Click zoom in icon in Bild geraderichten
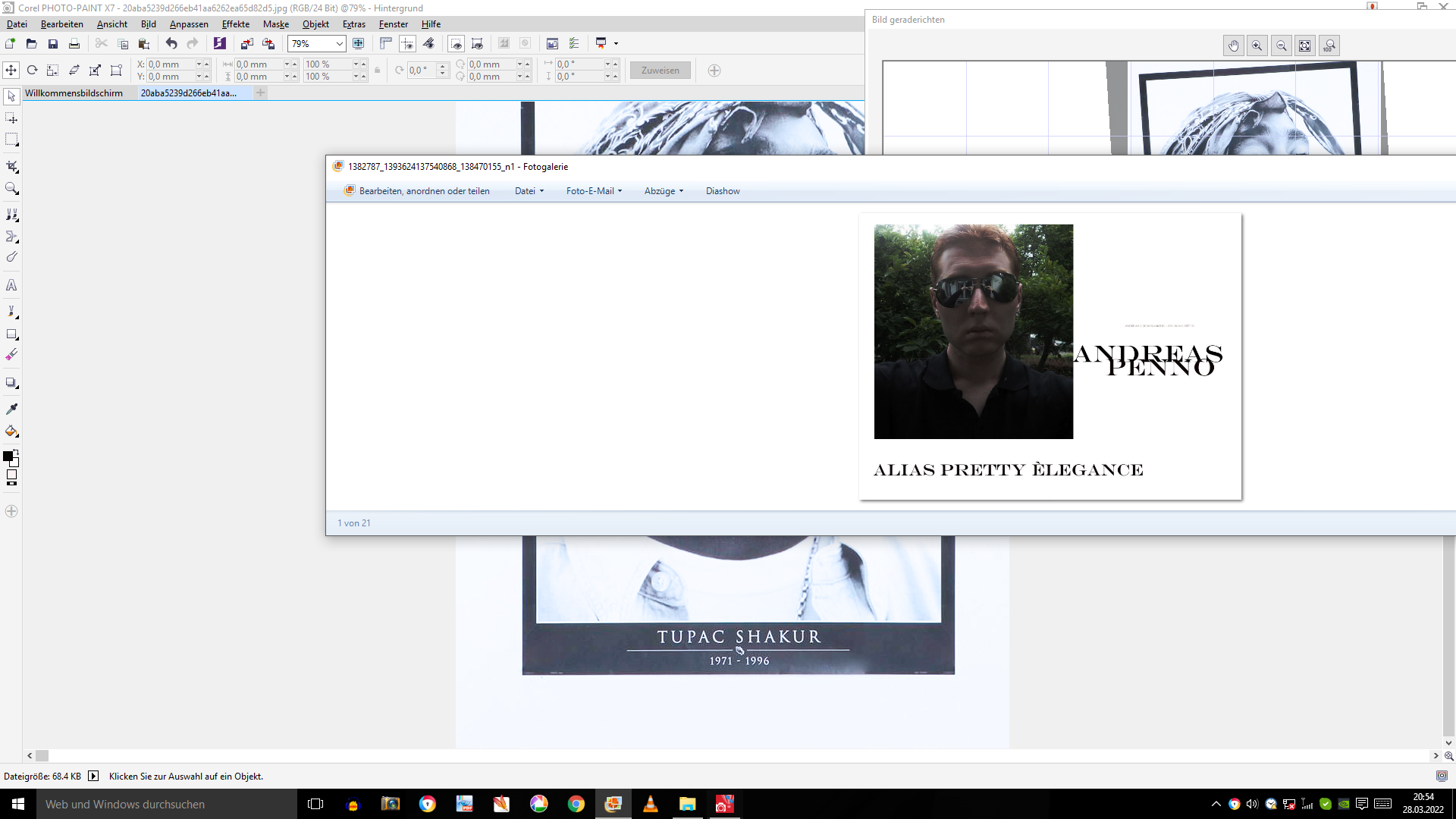Viewport: 1456px width, 819px height. click(x=1257, y=46)
